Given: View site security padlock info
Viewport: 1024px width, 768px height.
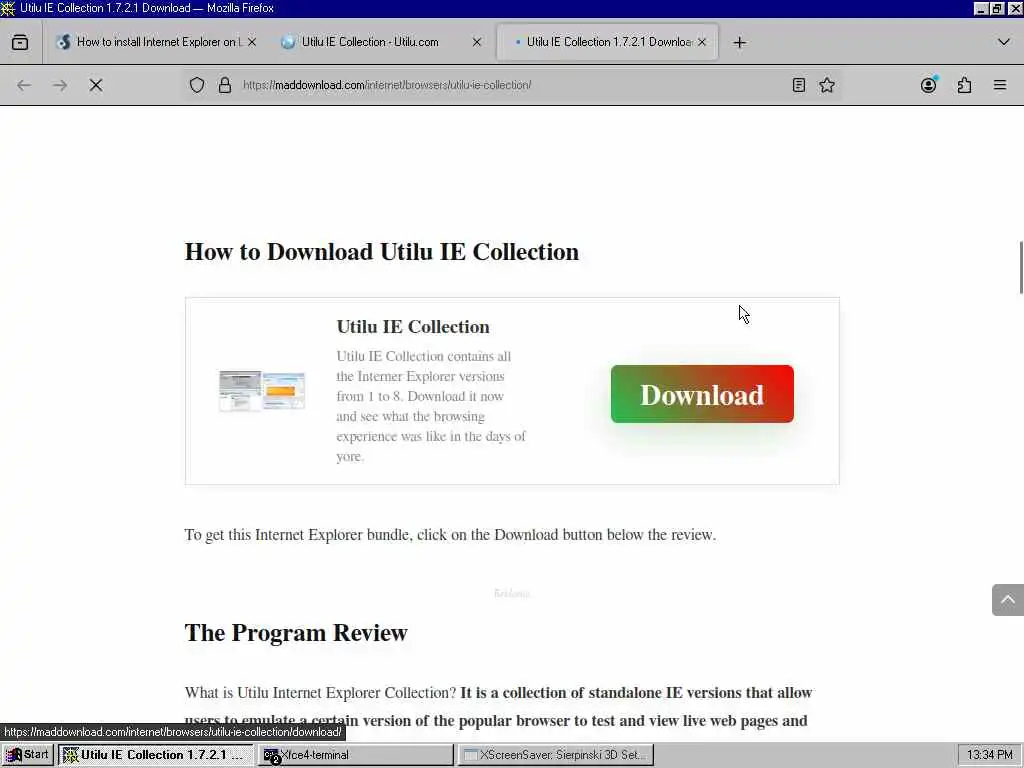Looking at the screenshot, I should click(225, 85).
